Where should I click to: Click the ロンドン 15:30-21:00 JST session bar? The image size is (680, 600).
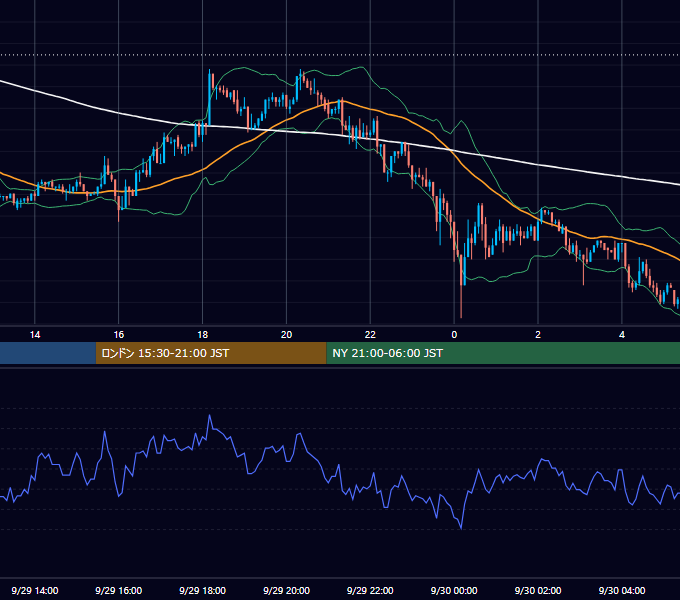coord(211,353)
